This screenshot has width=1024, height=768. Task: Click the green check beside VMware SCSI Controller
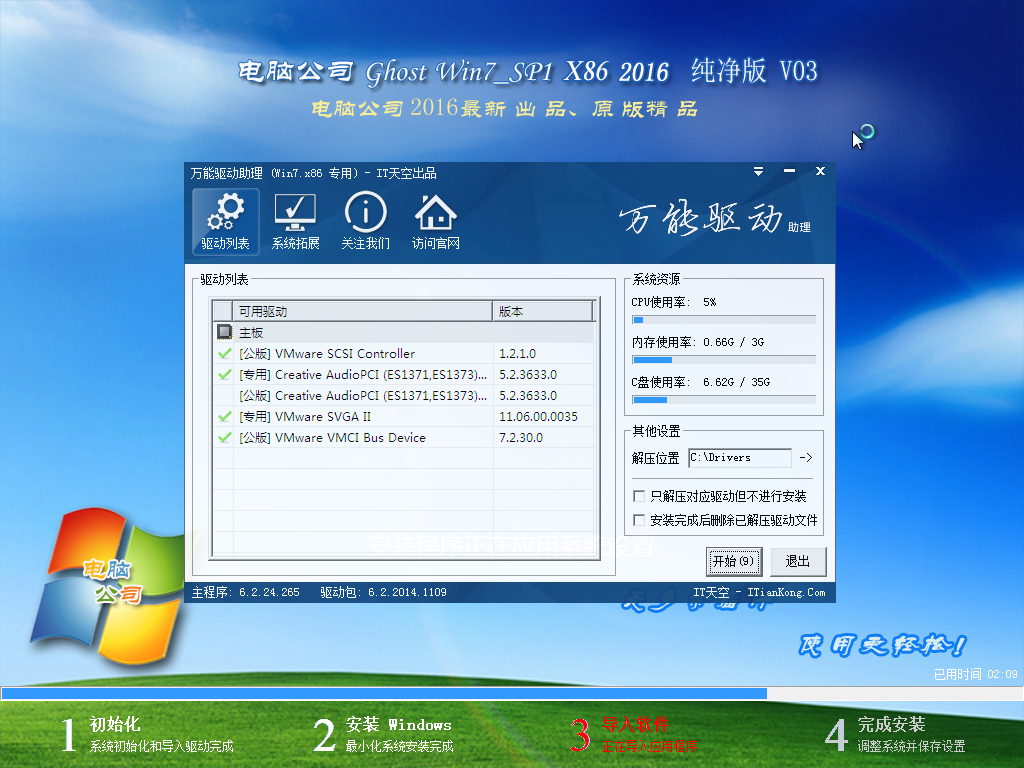click(225, 353)
